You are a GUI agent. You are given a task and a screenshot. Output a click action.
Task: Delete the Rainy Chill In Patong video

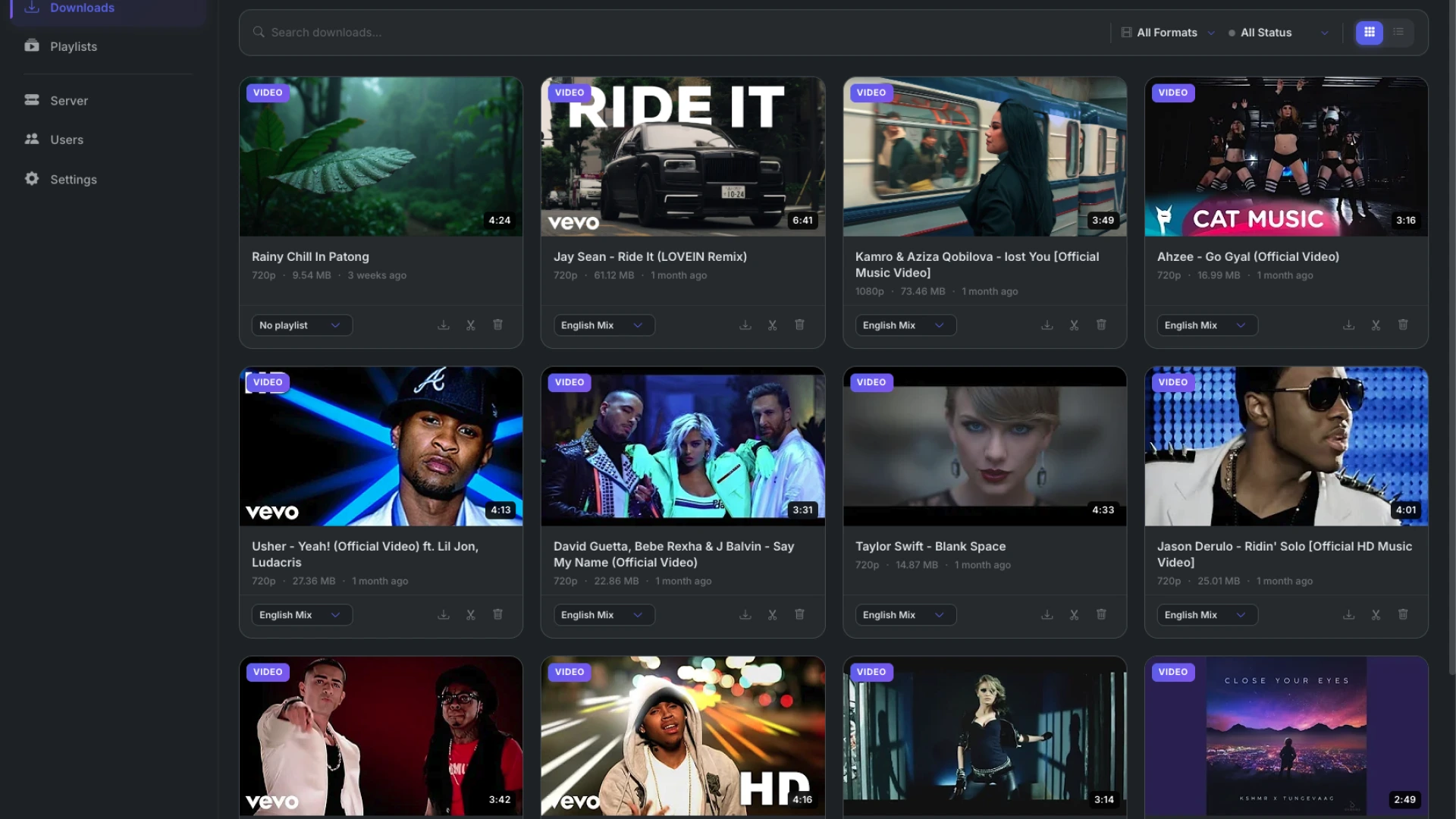(498, 325)
